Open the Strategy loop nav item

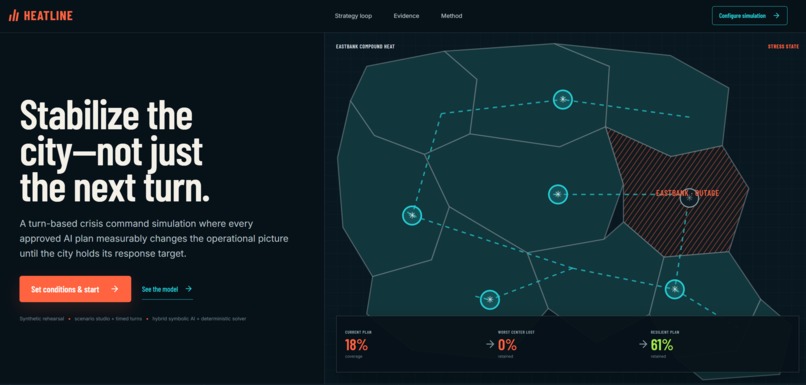(353, 16)
